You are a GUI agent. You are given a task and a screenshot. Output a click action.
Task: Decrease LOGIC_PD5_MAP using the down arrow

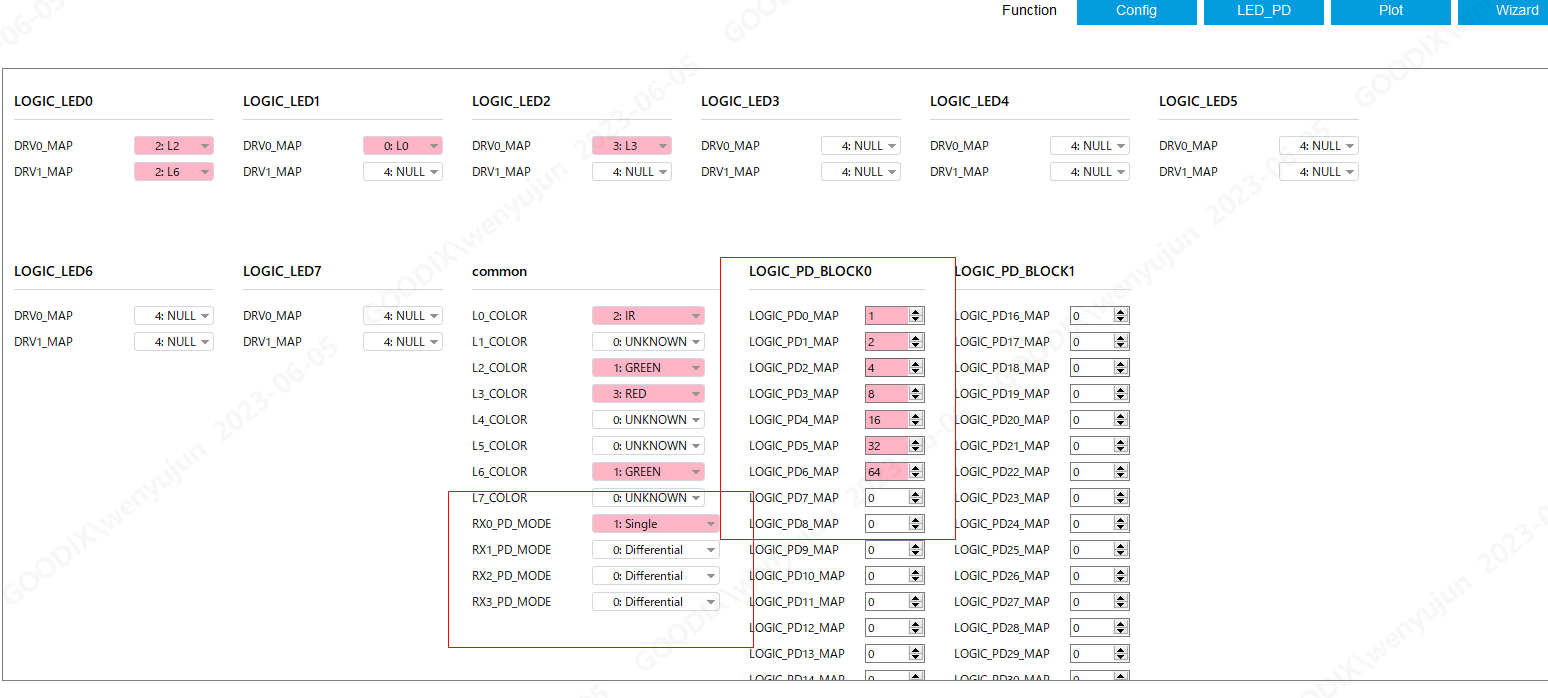[916, 450]
